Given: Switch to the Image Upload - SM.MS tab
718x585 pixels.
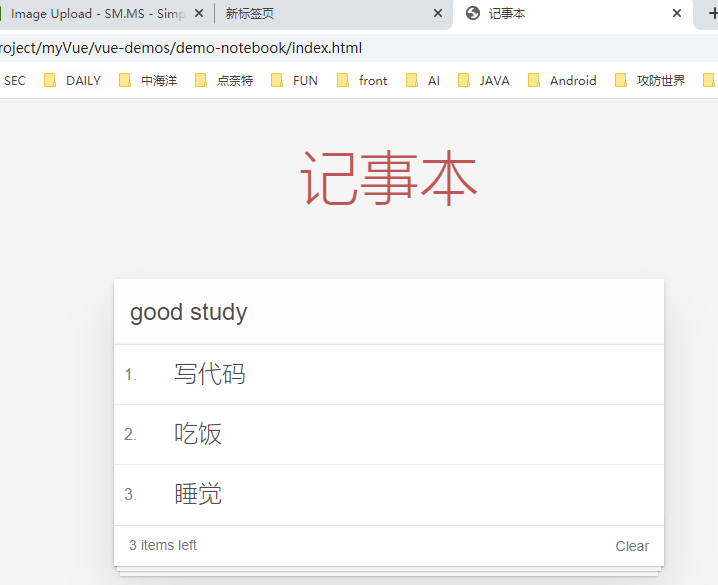Looking at the screenshot, I should [96, 14].
